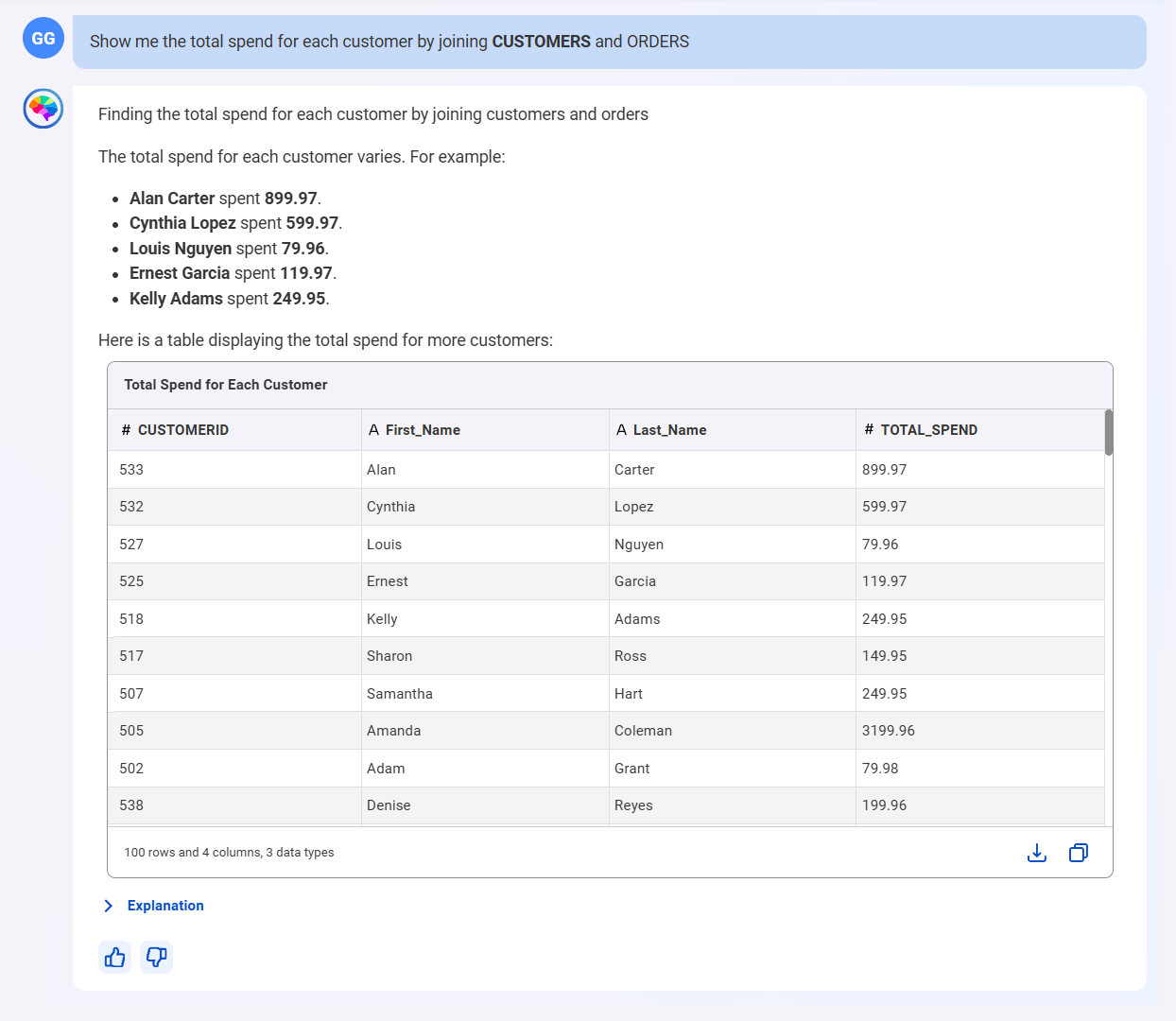The width and height of the screenshot is (1176, 1021).
Task: Sort by First_Name column header
Action: click(x=485, y=430)
